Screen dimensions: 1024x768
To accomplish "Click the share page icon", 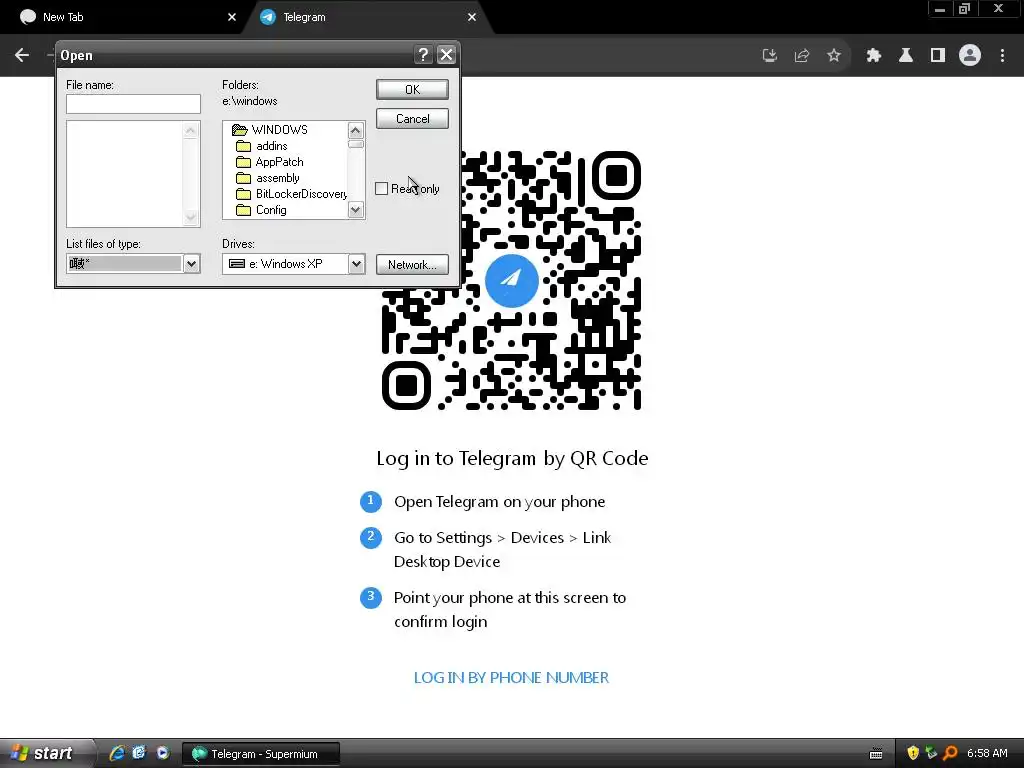I will coord(802,56).
